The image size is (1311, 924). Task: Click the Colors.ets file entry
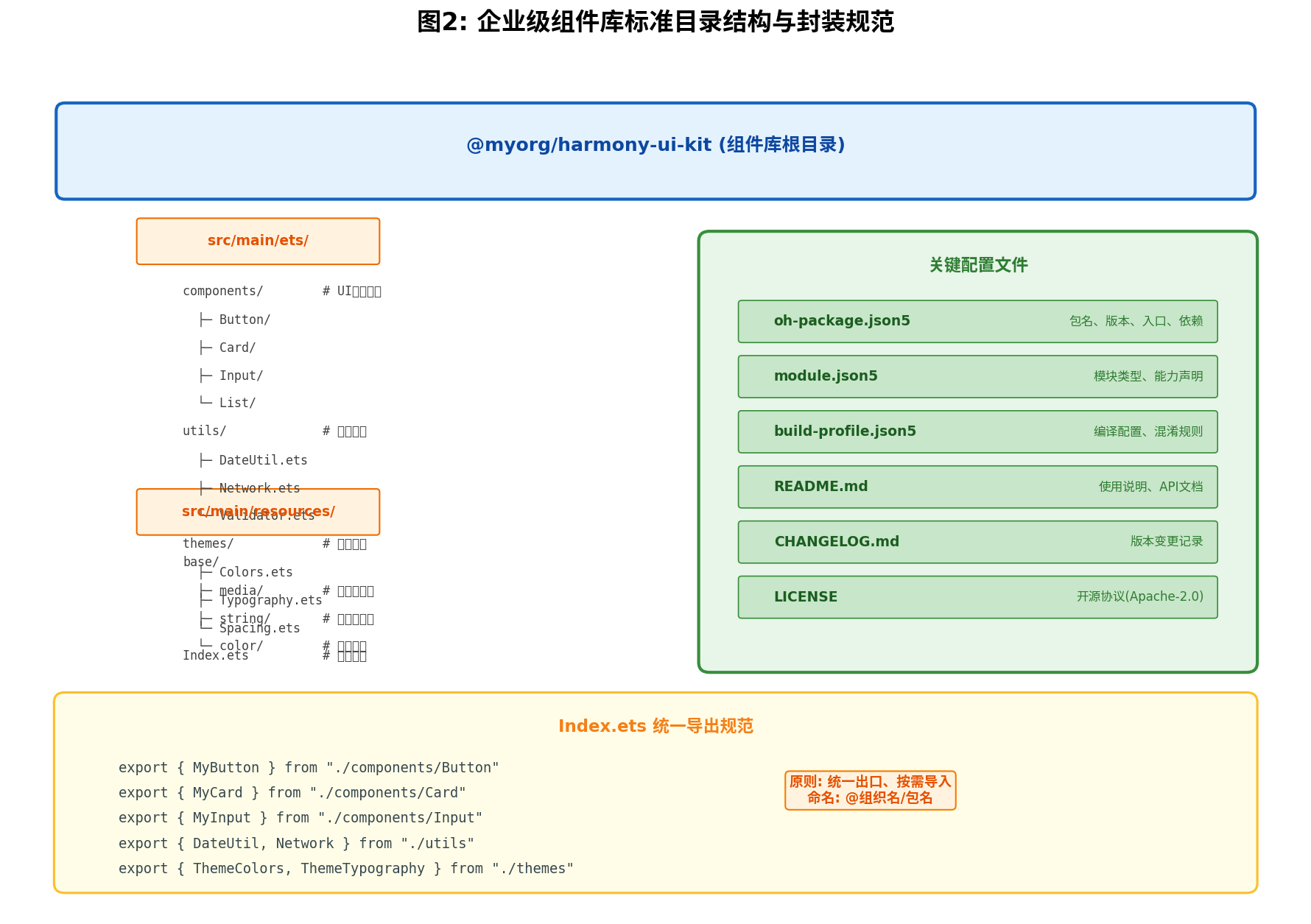coord(256,572)
